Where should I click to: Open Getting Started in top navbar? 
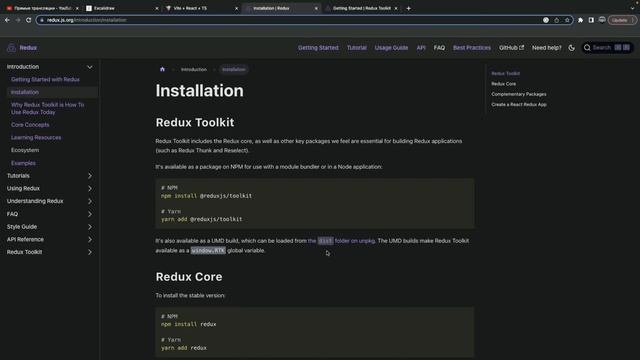coord(318,48)
